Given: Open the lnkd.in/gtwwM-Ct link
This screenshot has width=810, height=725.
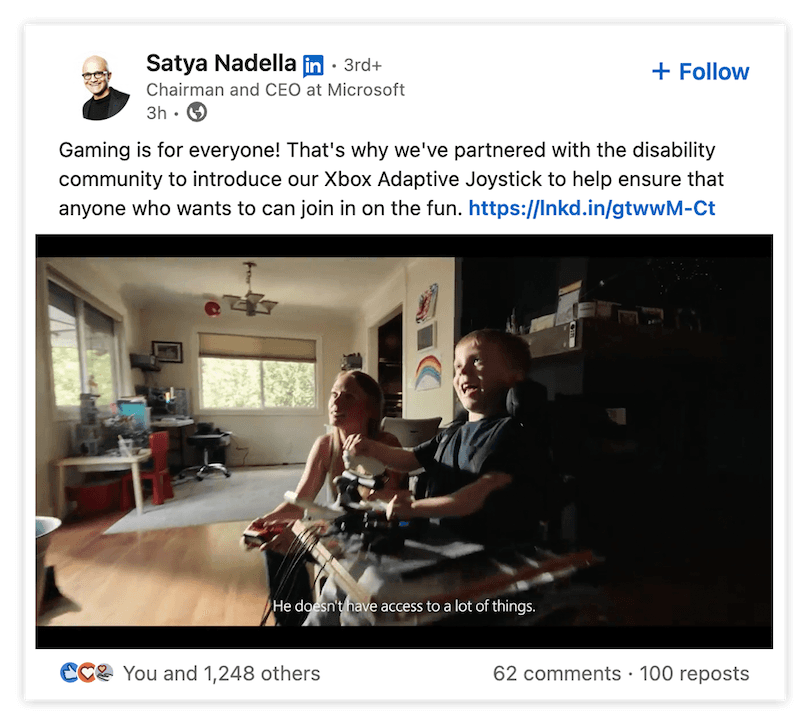Looking at the screenshot, I should 592,209.
